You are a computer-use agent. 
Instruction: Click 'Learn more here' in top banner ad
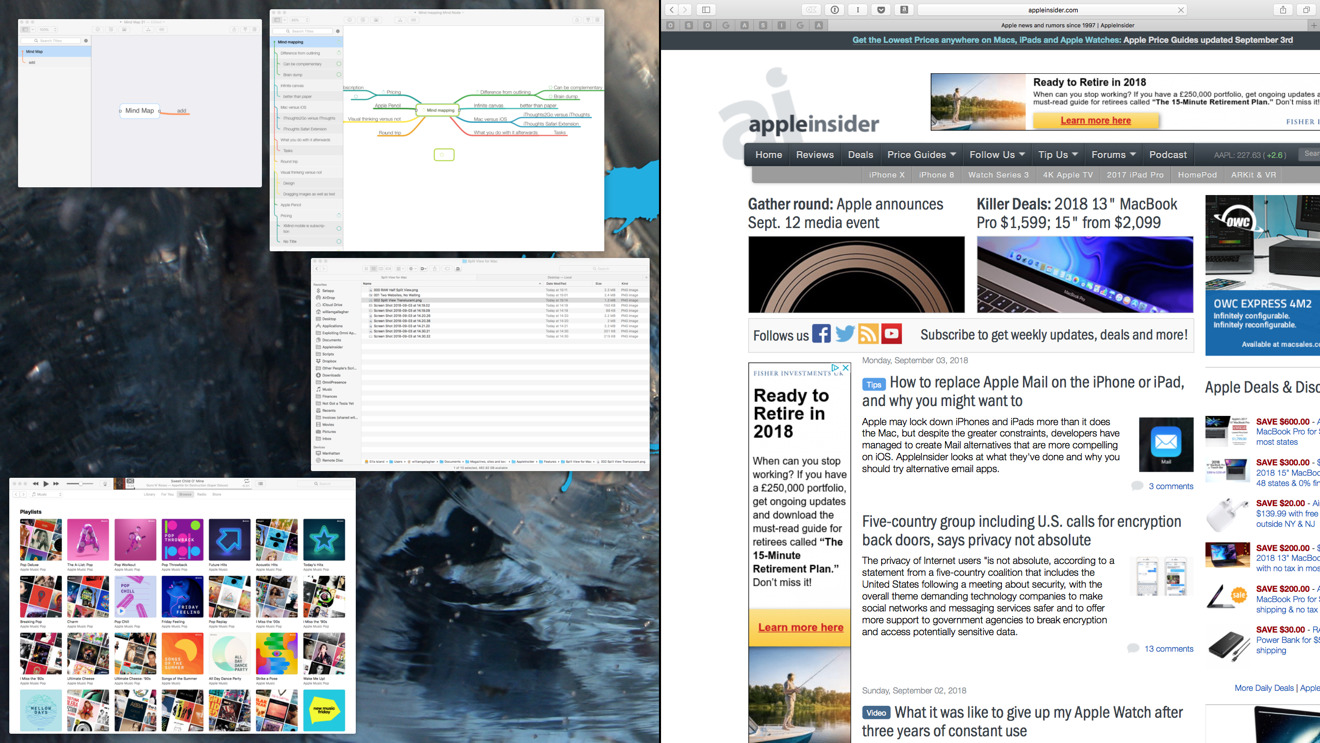(x=1095, y=121)
